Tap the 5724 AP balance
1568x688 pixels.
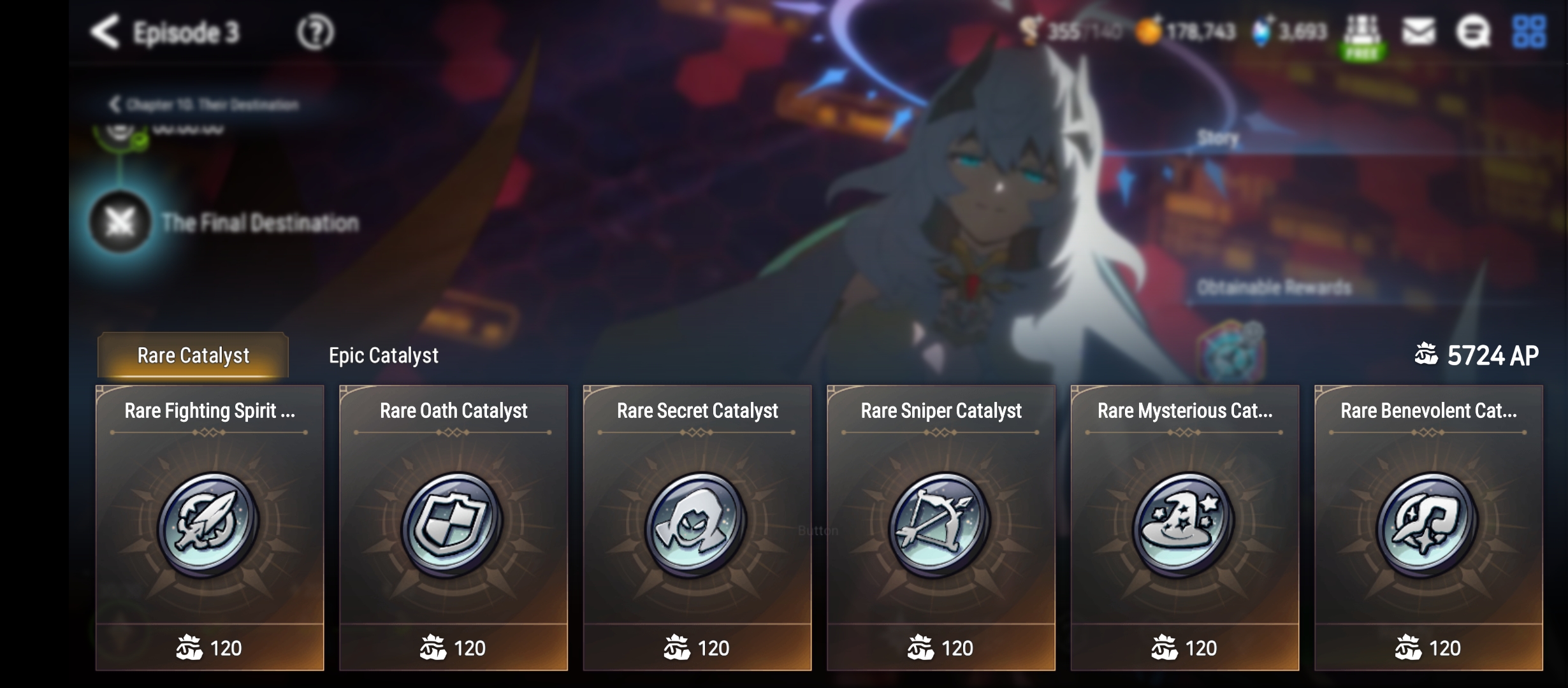click(1476, 355)
